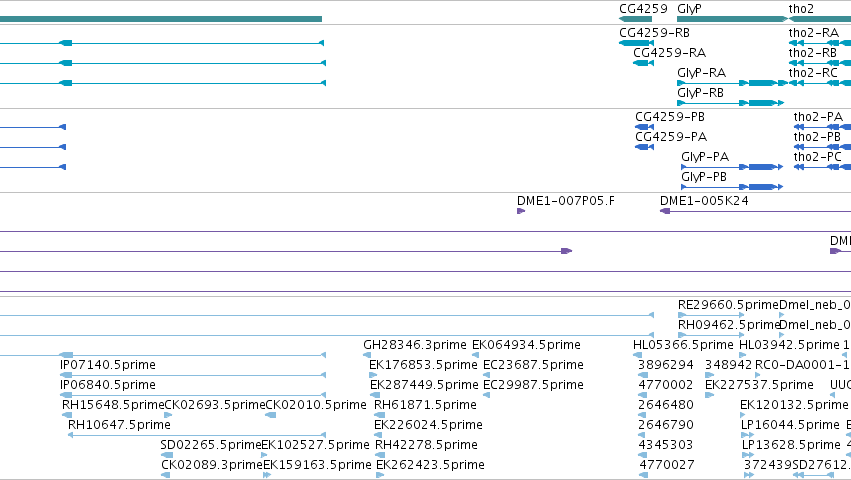
Task: Select EST LP13628.5prime
Action: point(791,445)
